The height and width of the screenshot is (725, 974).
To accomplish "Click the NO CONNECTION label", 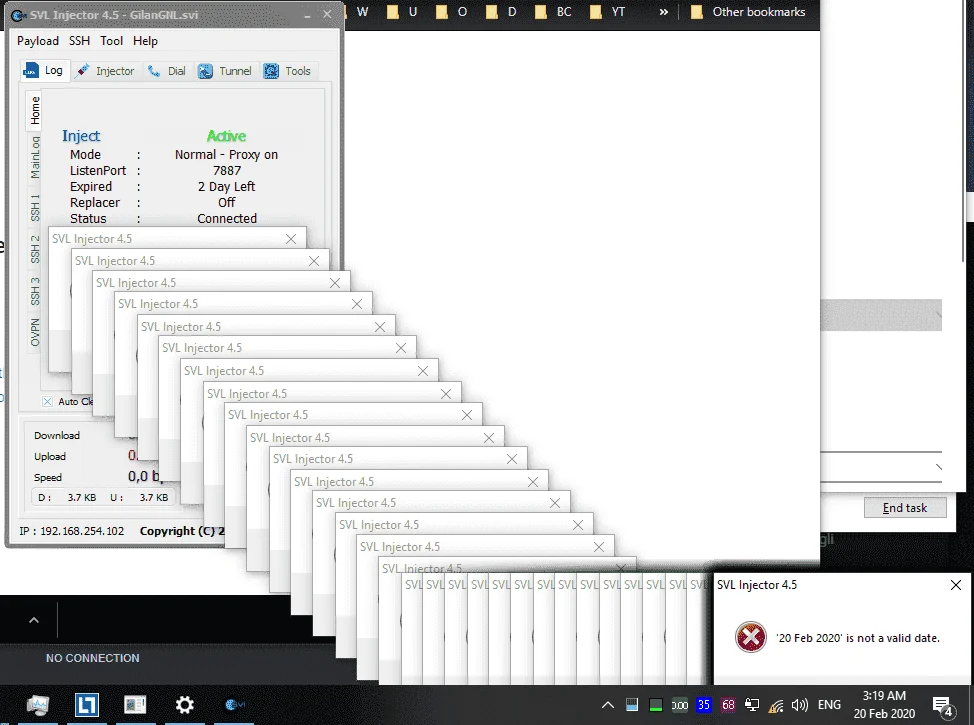I will pyautogui.click(x=93, y=658).
